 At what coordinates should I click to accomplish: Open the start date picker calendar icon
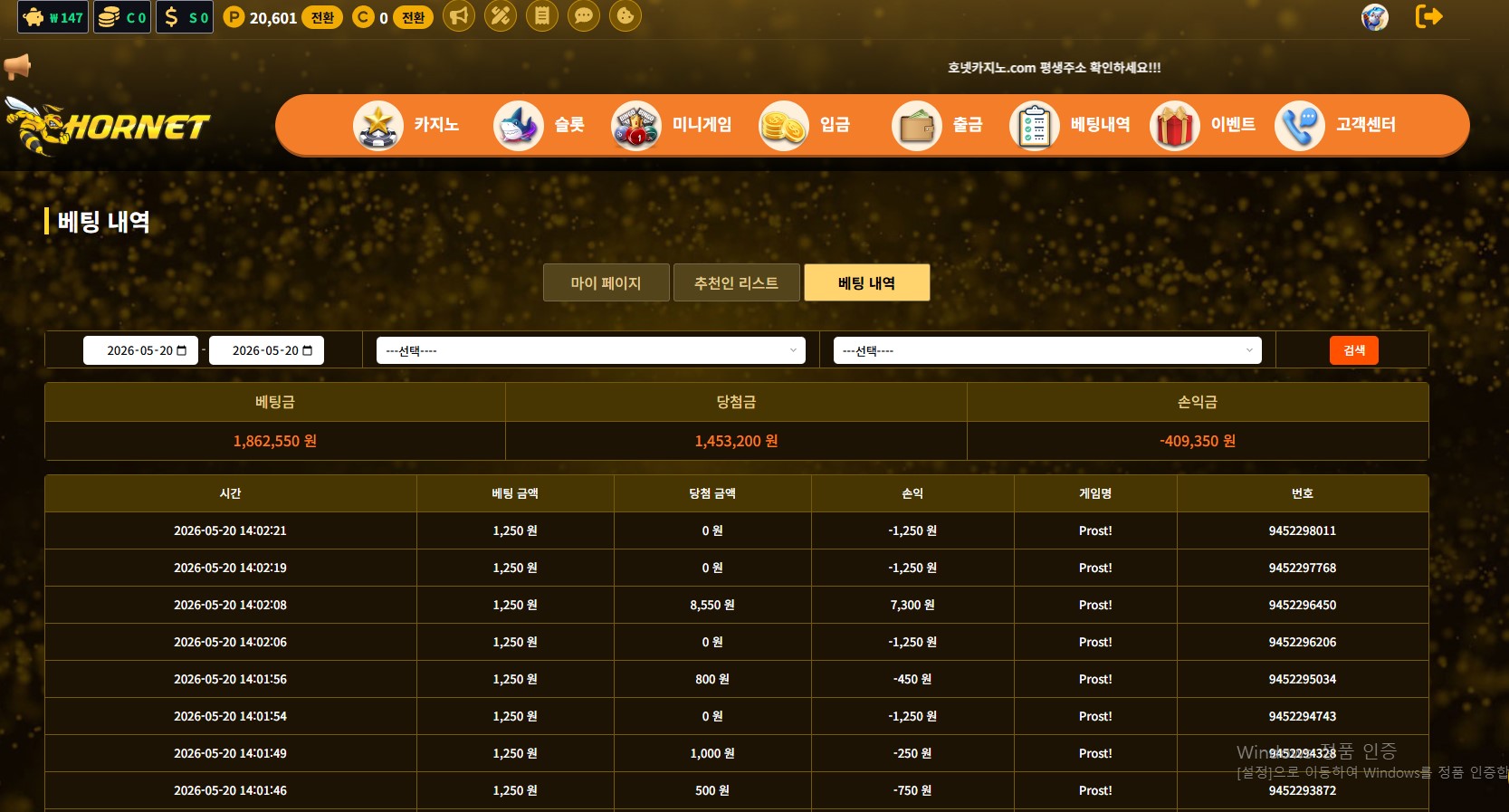[182, 350]
